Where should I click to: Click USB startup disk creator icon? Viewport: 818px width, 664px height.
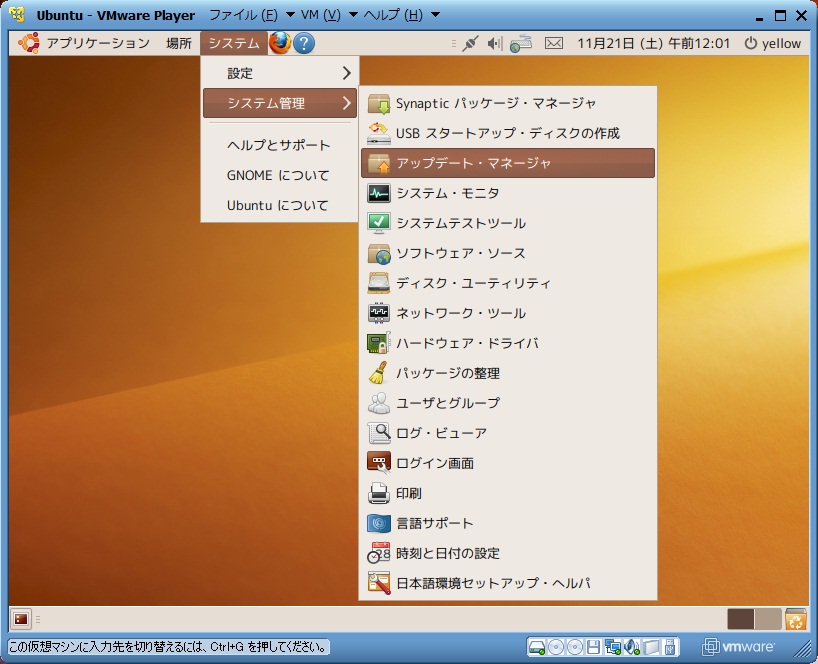379,134
